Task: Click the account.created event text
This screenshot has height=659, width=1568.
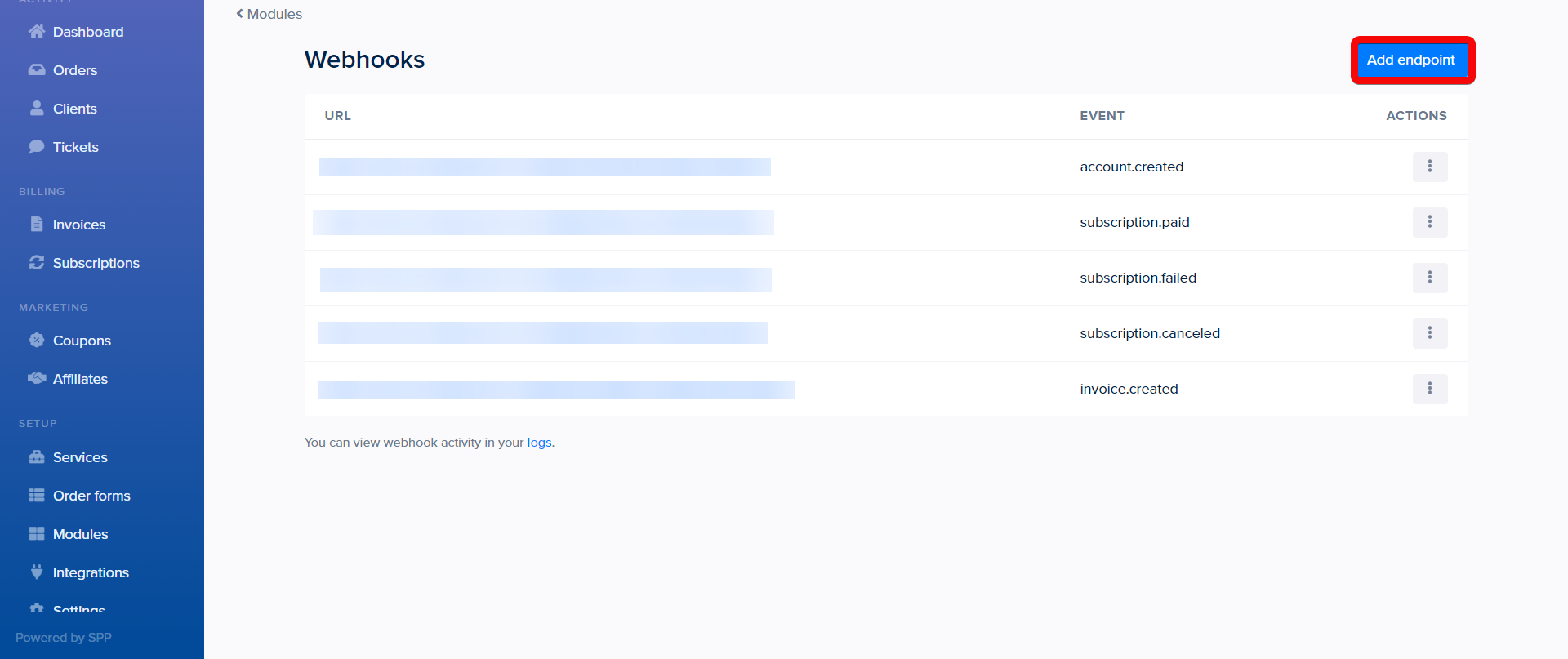Action: tap(1131, 167)
